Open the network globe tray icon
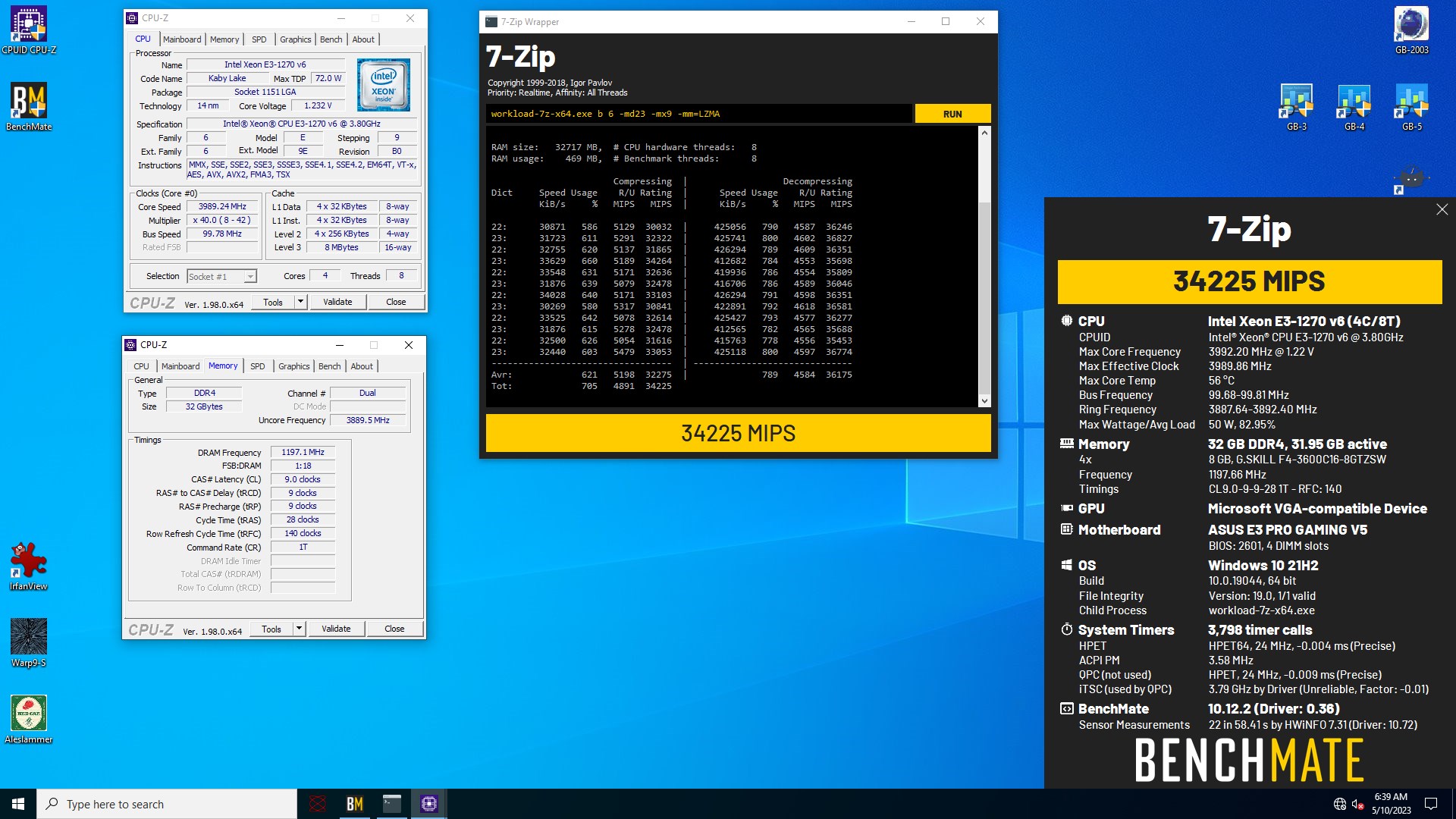Viewport: 1456px width, 819px height. [x=1340, y=804]
